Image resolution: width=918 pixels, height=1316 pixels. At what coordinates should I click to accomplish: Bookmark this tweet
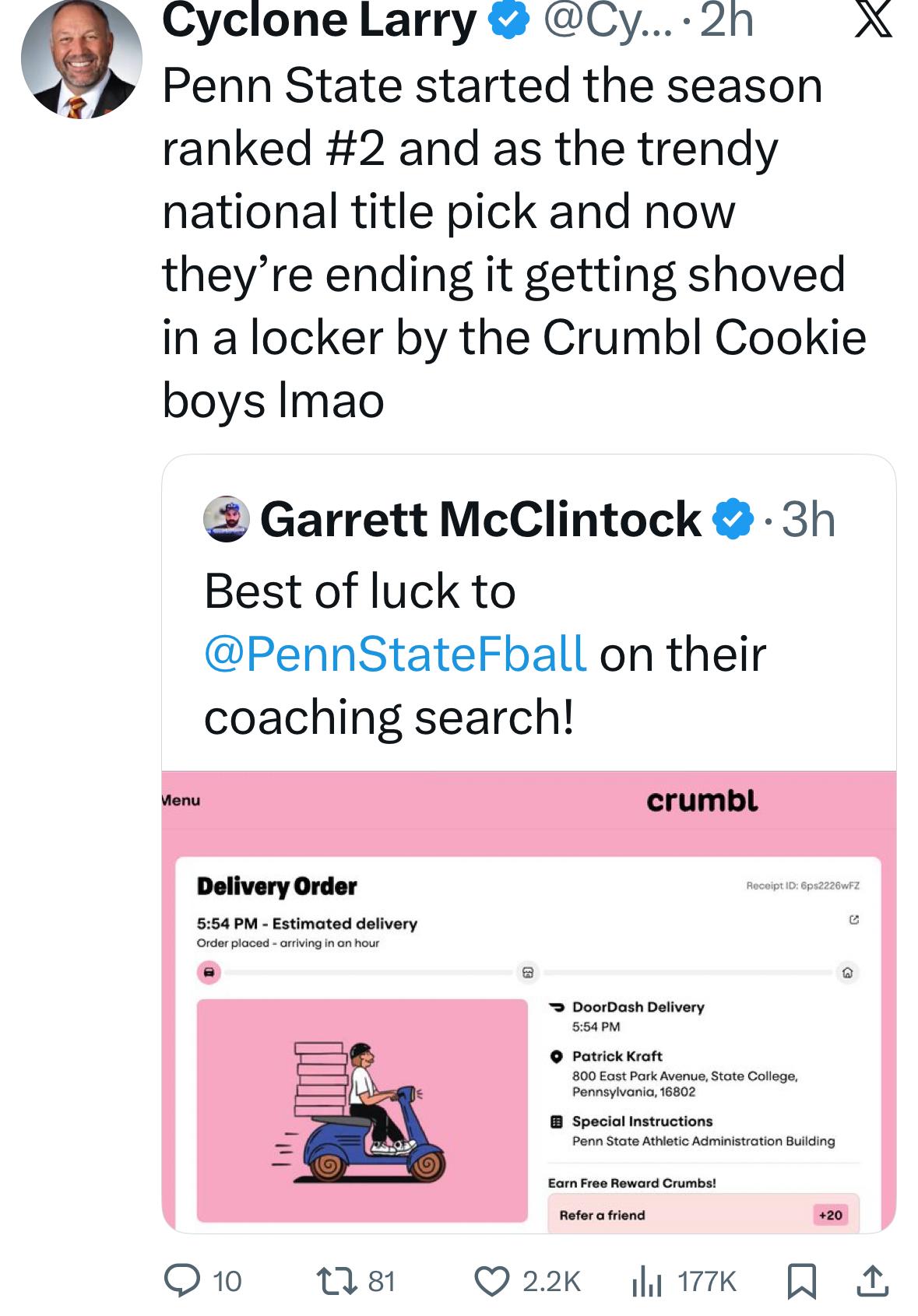click(x=802, y=1280)
